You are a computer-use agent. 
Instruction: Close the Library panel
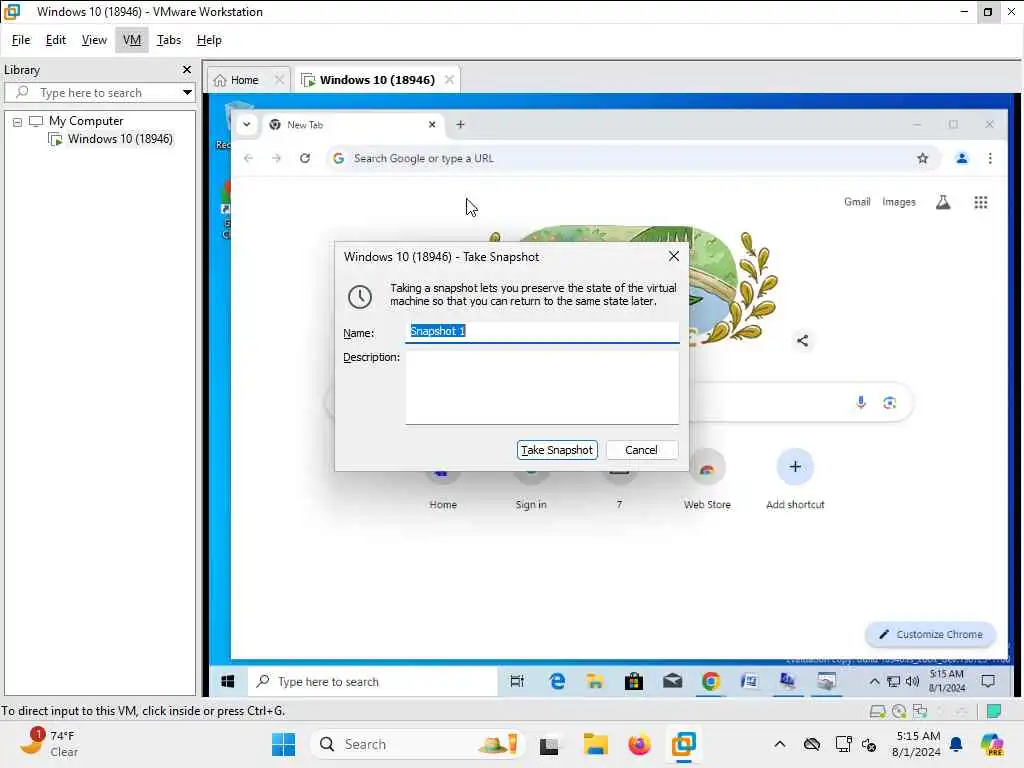point(187,69)
